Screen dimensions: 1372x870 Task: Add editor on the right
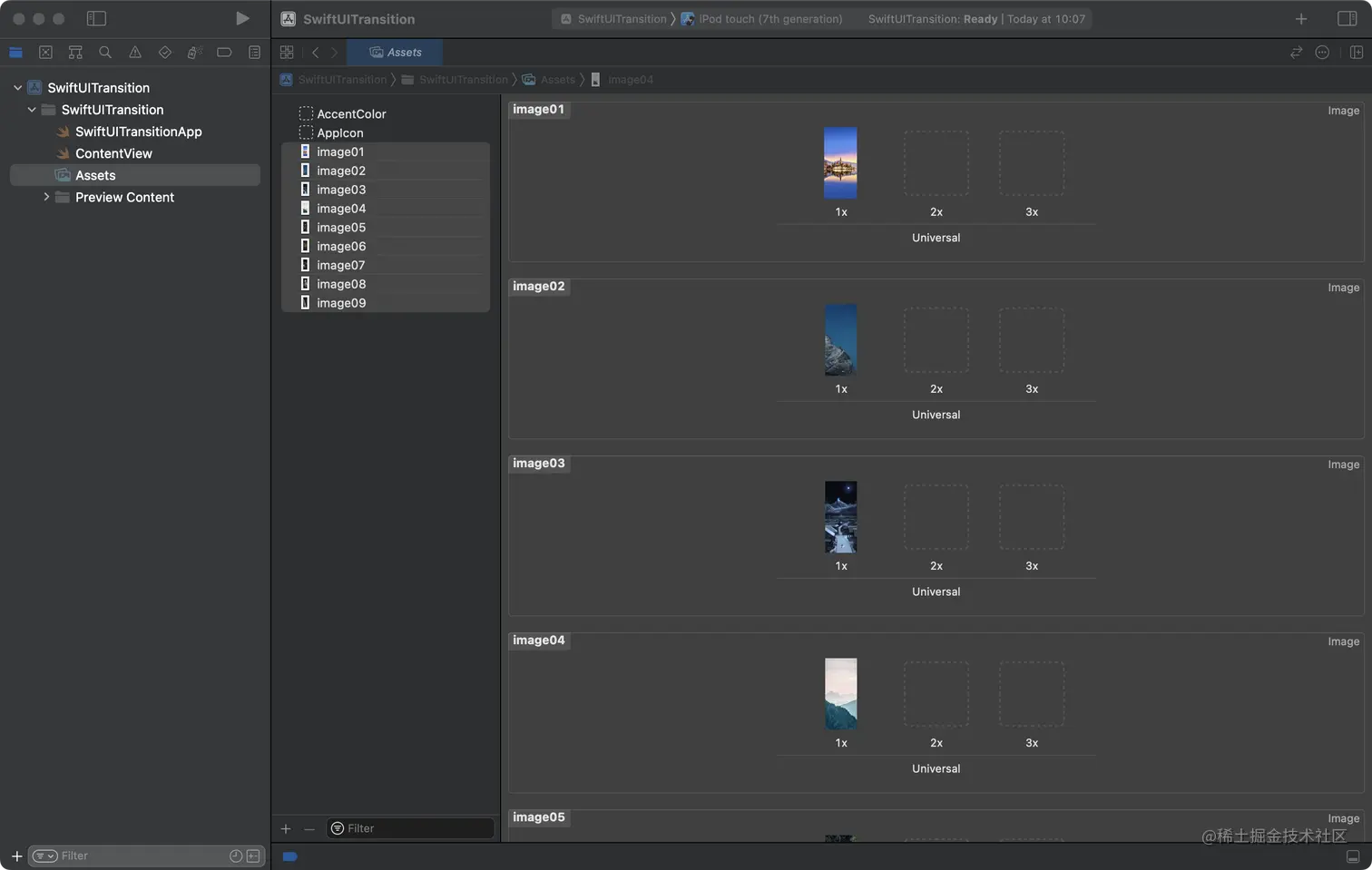click(x=1357, y=53)
